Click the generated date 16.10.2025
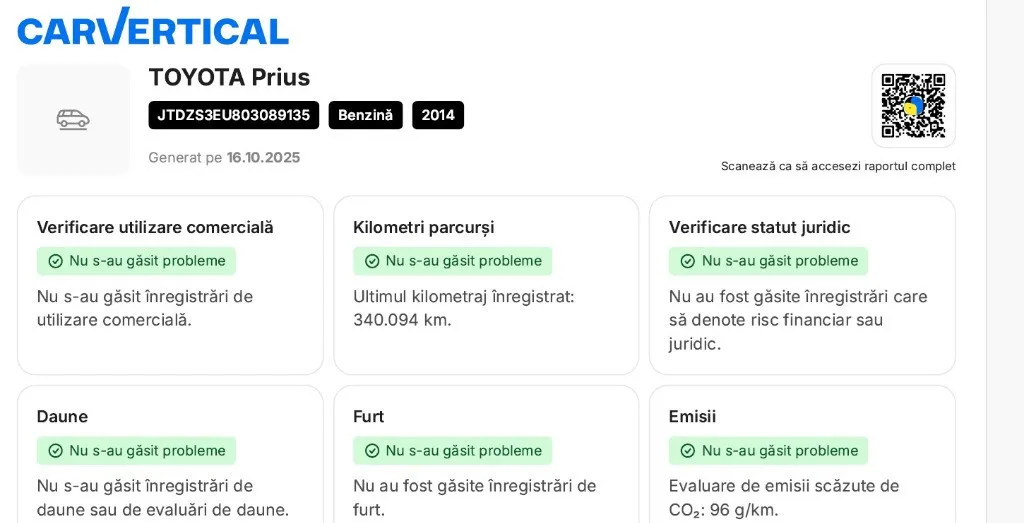Screen dimensions: 1024x523 coord(263,157)
